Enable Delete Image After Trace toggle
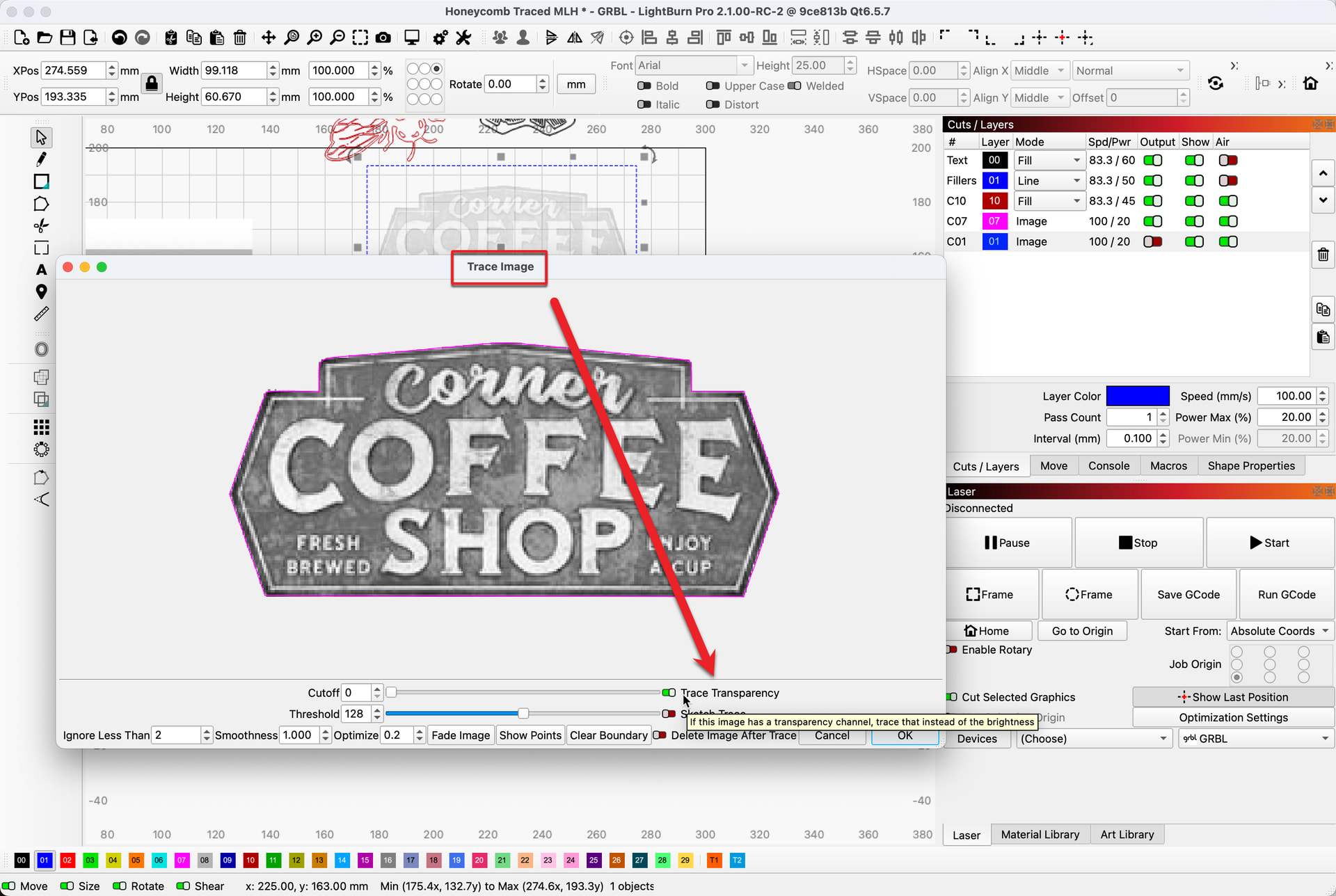The height and width of the screenshot is (896, 1336). point(660,735)
